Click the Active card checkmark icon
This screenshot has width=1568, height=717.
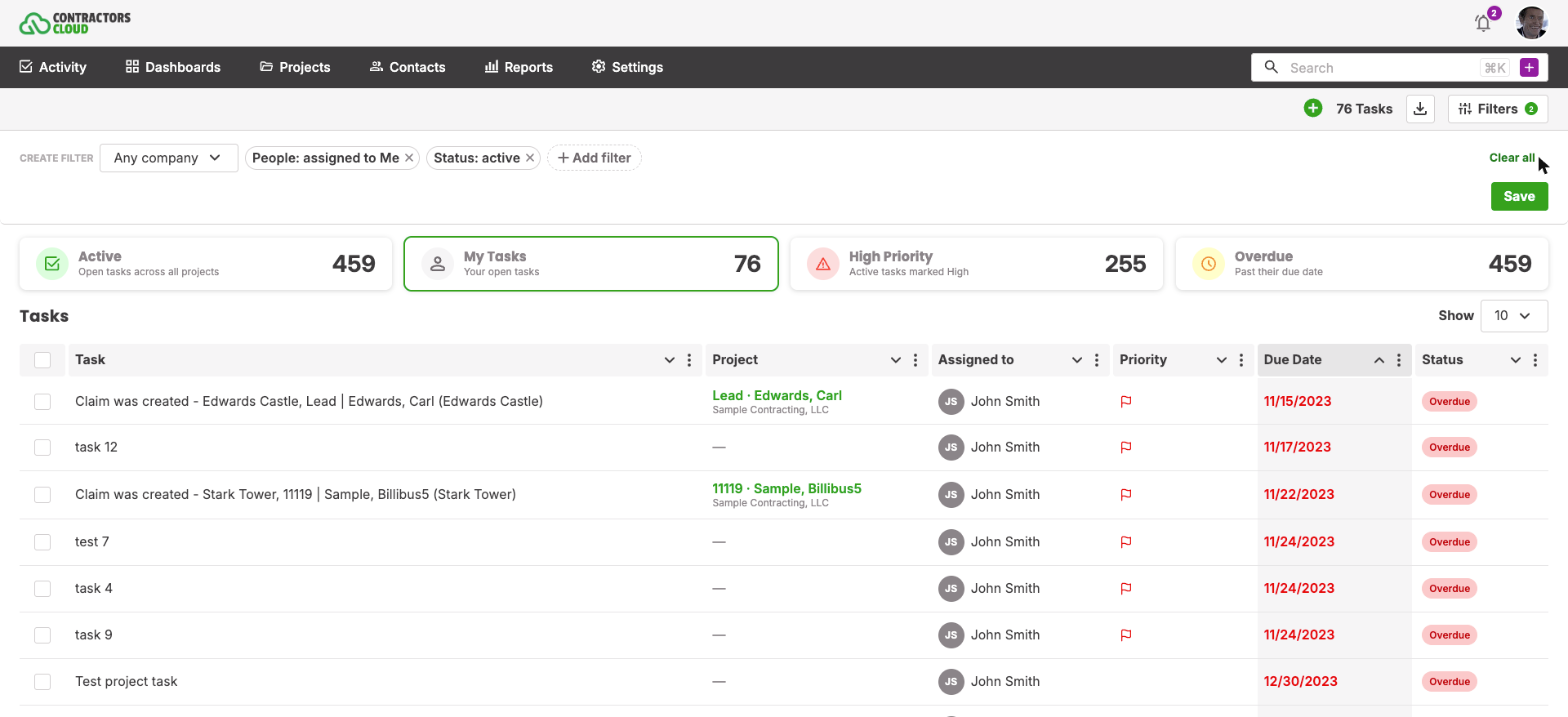(52, 264)
